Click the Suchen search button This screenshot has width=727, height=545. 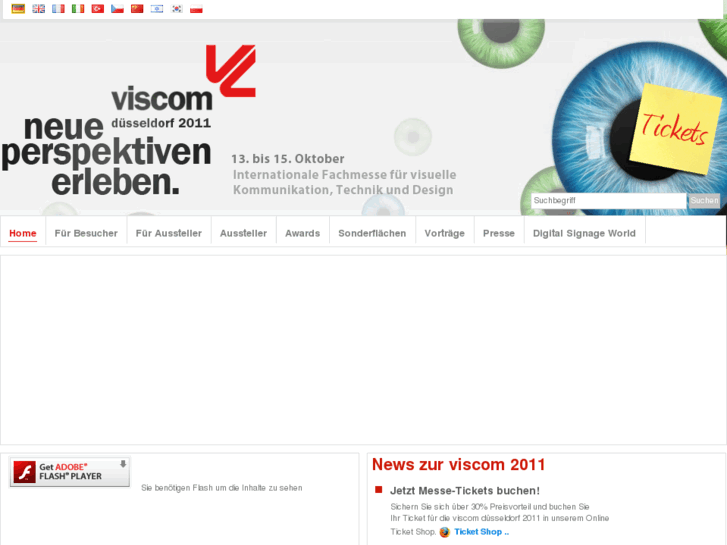(x=704, y=200)
